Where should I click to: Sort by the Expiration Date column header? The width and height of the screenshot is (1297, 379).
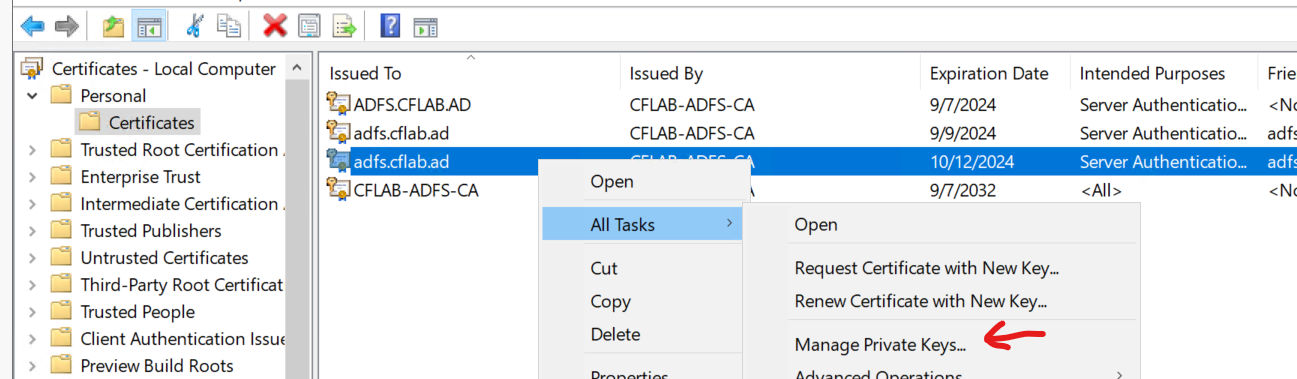(x=989, y=73)
